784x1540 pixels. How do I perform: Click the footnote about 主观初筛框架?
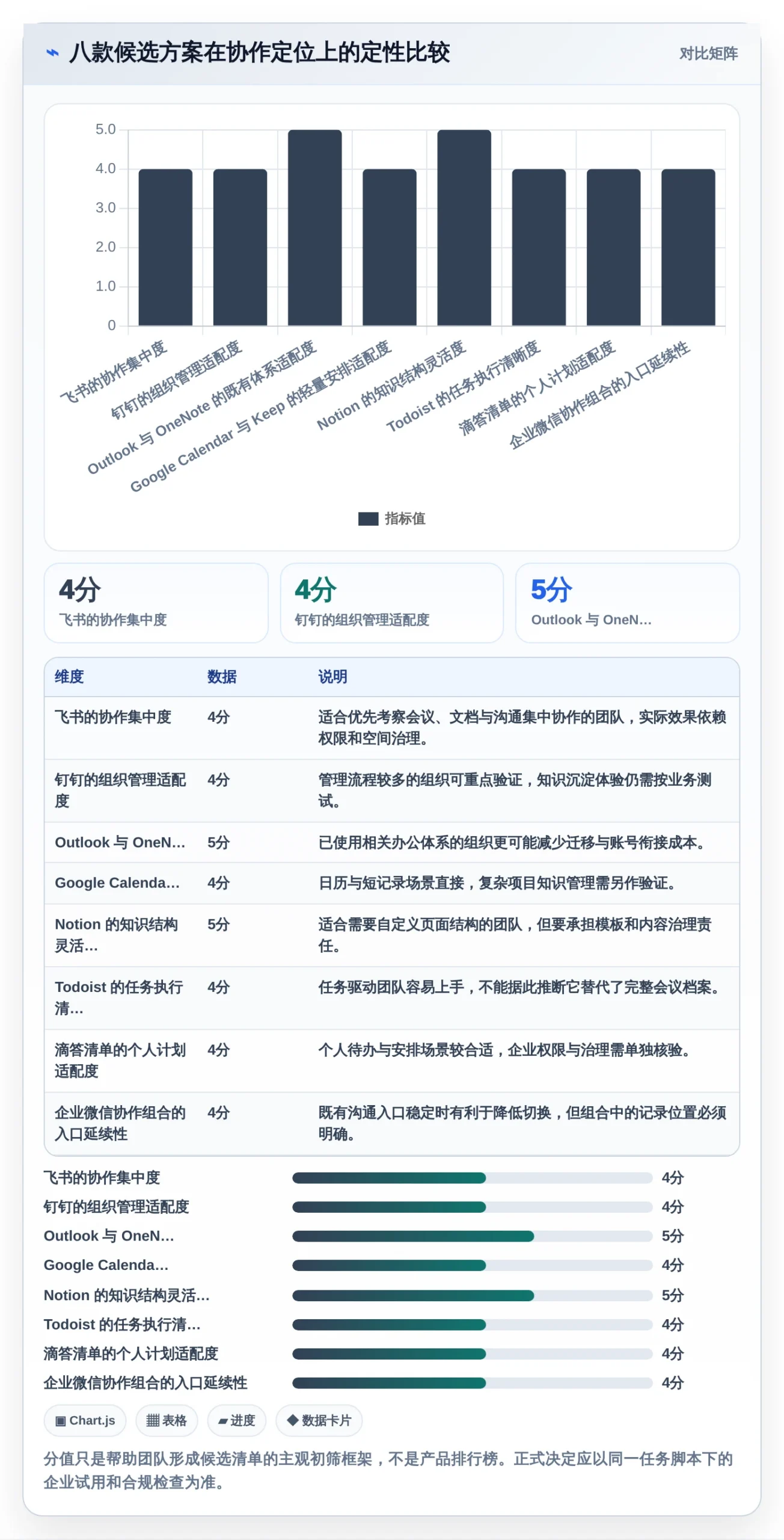(388, 1470)
